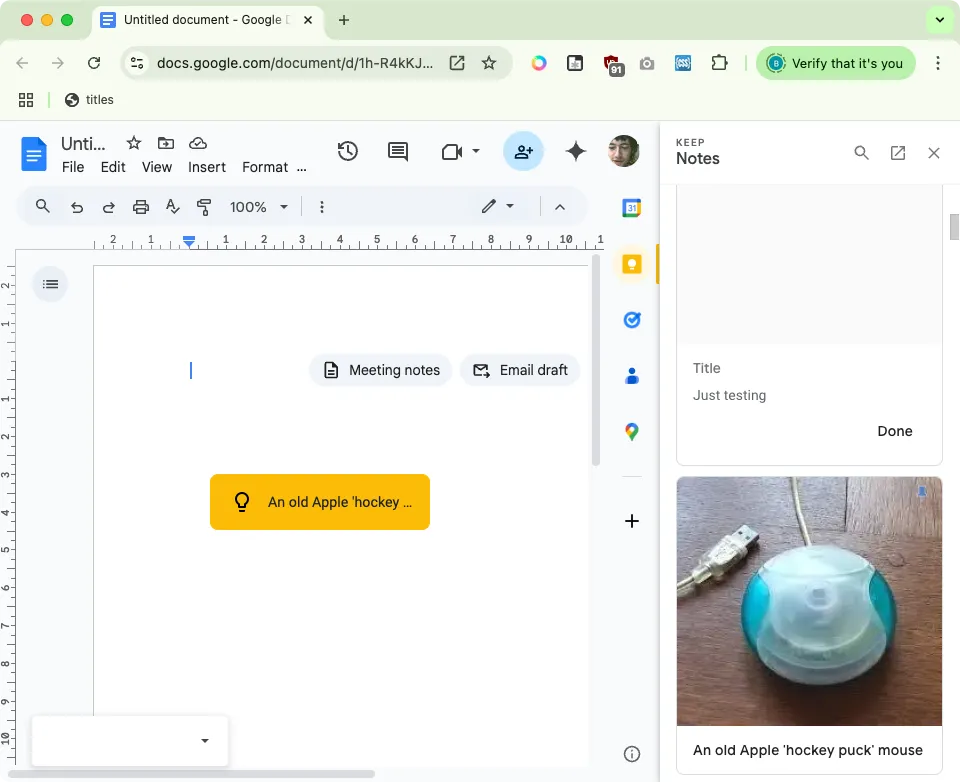
Task: Open the hockey puck mouse photo note
Action: click(x=809, y=601)
